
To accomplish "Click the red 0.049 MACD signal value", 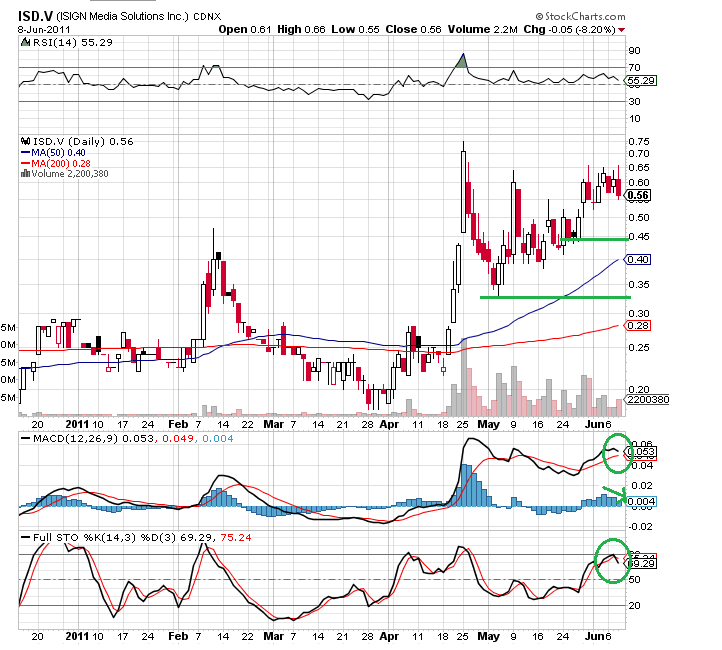I will [178, 439].
